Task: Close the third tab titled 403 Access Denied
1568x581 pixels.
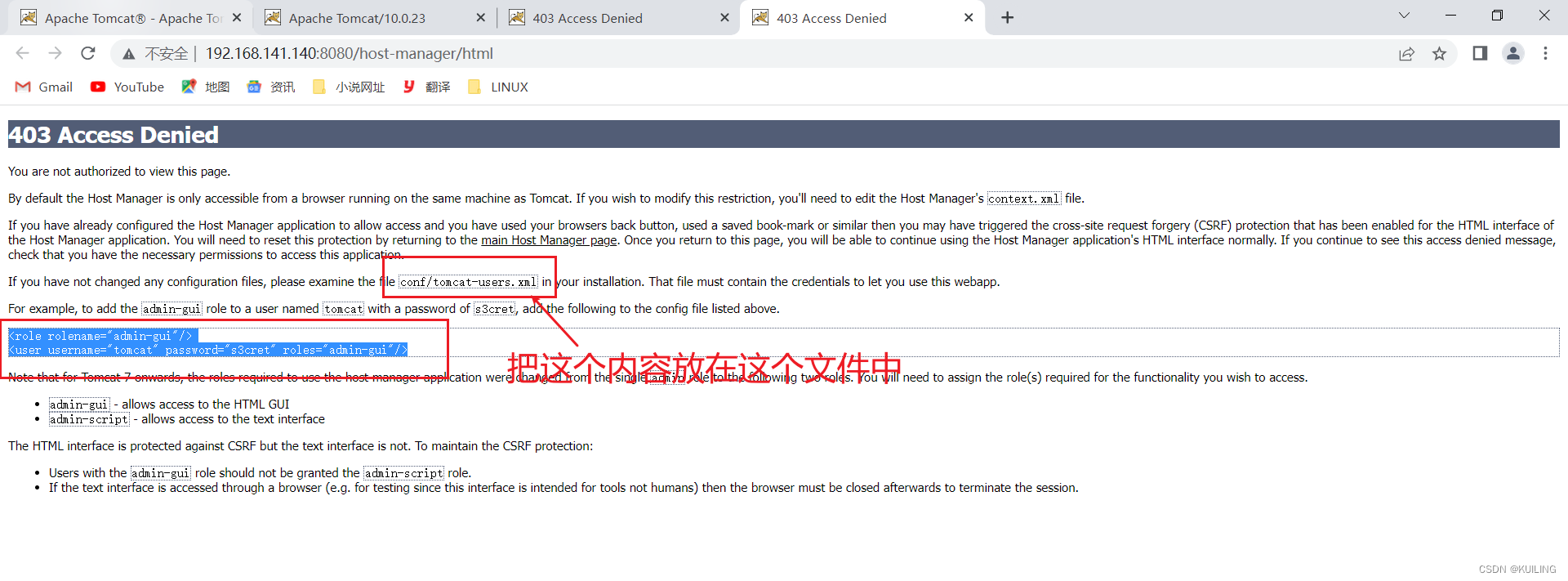Action: tap(724, 18)
